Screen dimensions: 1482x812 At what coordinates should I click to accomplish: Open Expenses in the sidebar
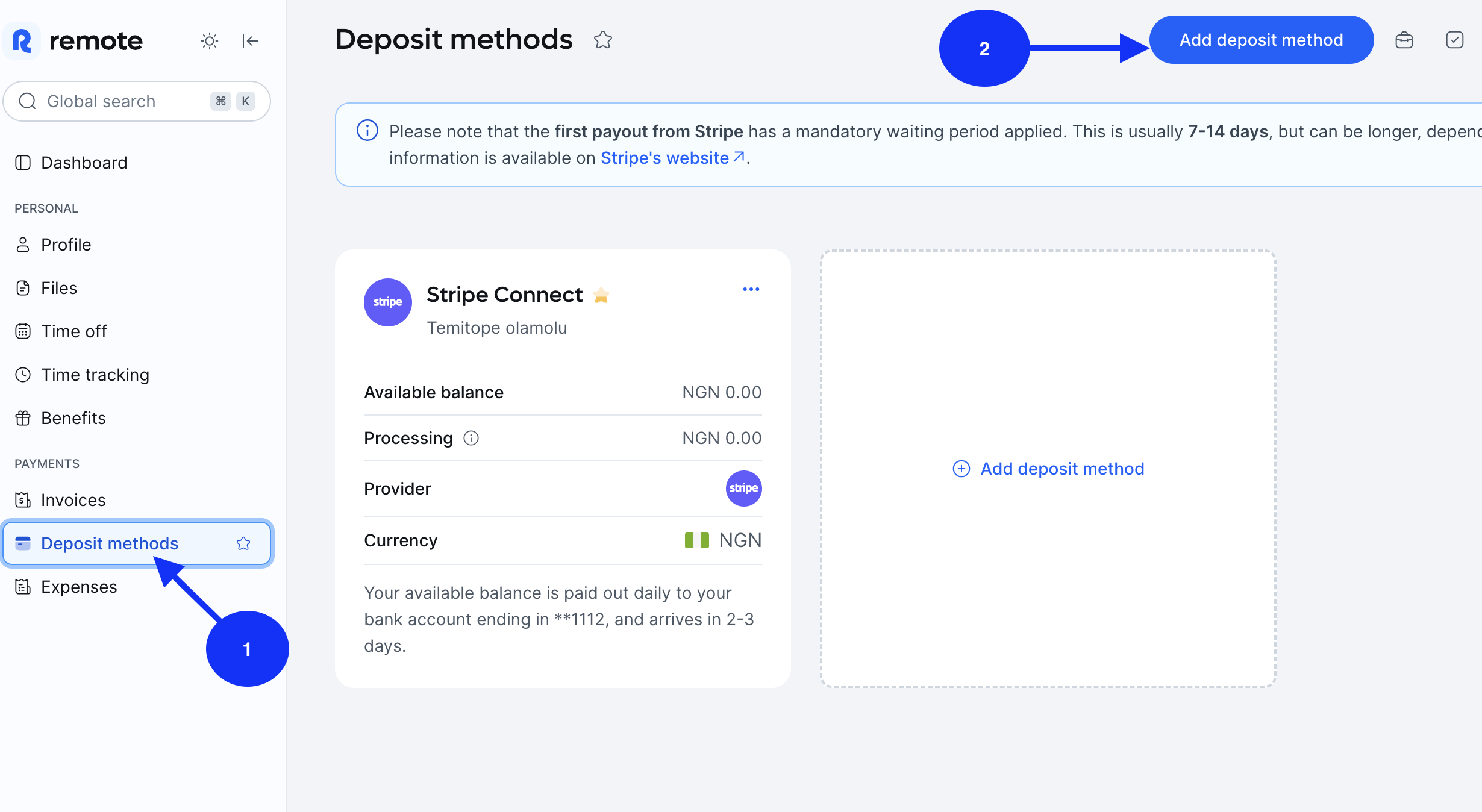pos(137,587)
